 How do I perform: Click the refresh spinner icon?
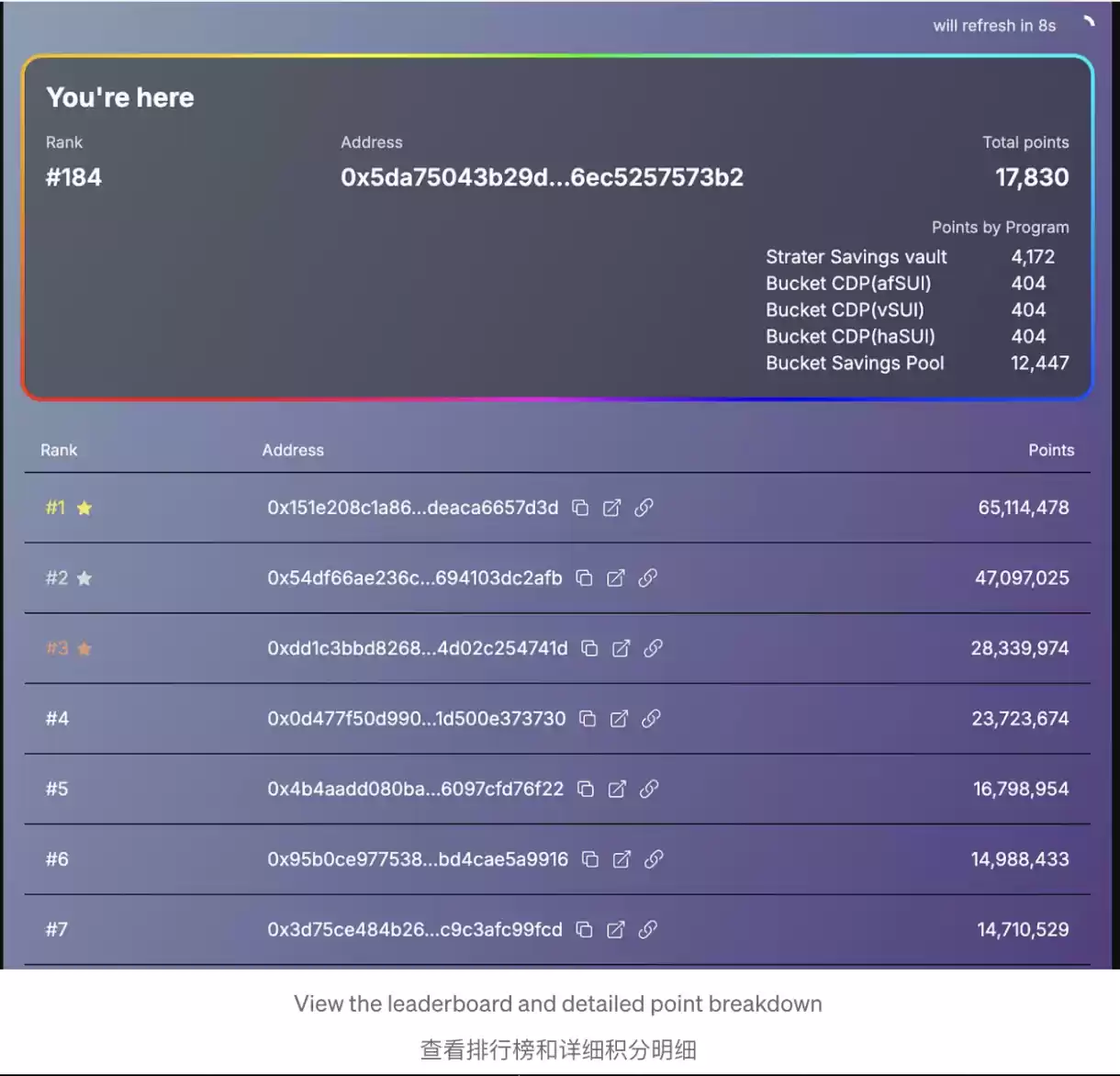pyautogui.click(x=1089, y=23)
